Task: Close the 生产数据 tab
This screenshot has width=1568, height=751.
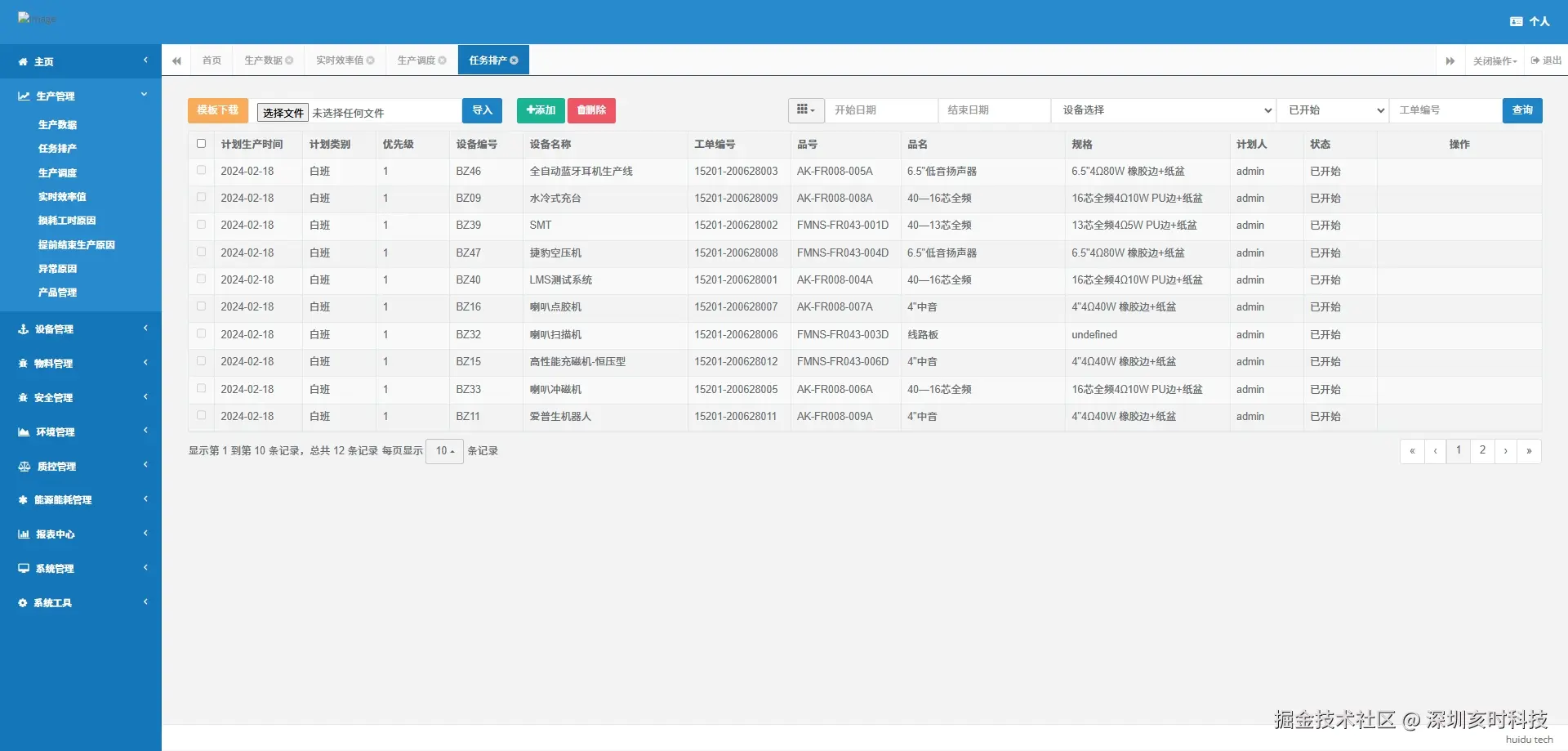Action: coord(289,60)
